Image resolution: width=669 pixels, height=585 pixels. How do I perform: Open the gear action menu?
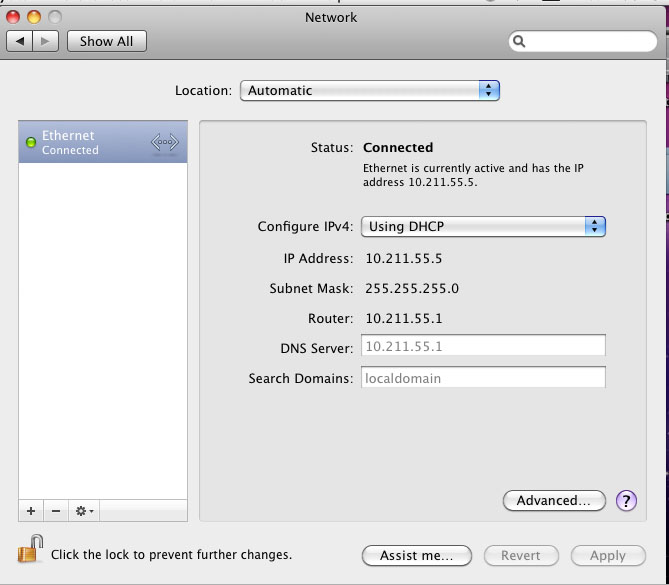click(x=84, y=511)
